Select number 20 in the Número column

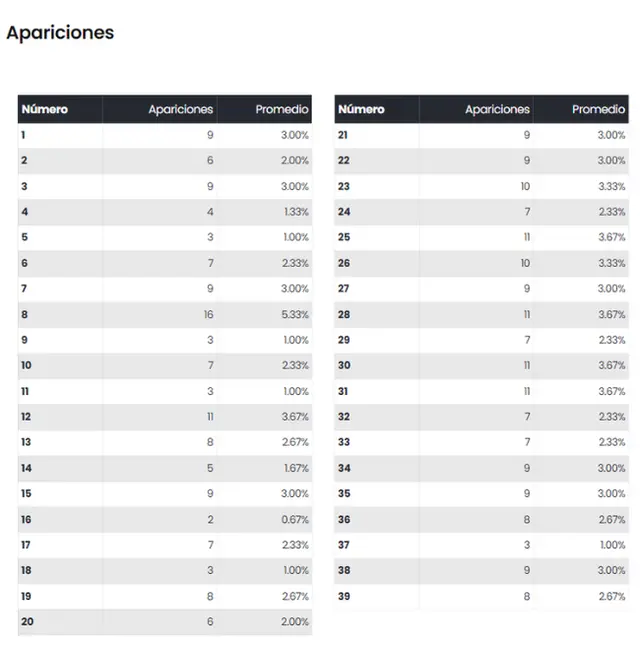pyautogui.click(x=27, y=622)
